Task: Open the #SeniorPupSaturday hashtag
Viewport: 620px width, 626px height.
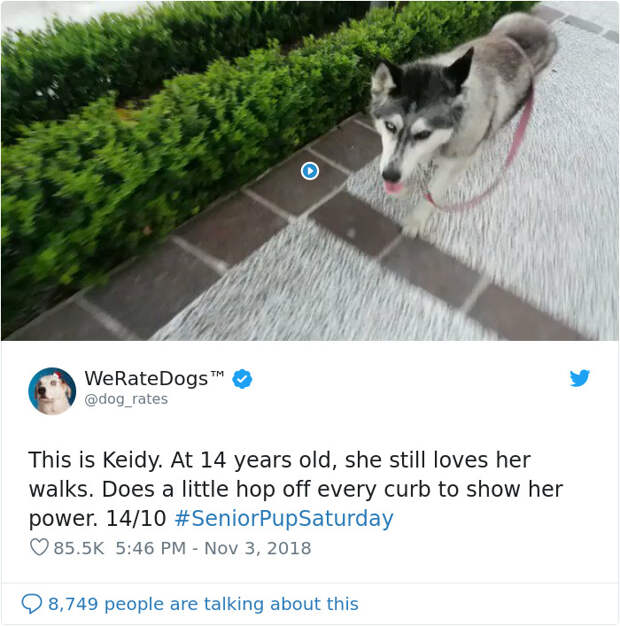Action: (x=284, y=518)
